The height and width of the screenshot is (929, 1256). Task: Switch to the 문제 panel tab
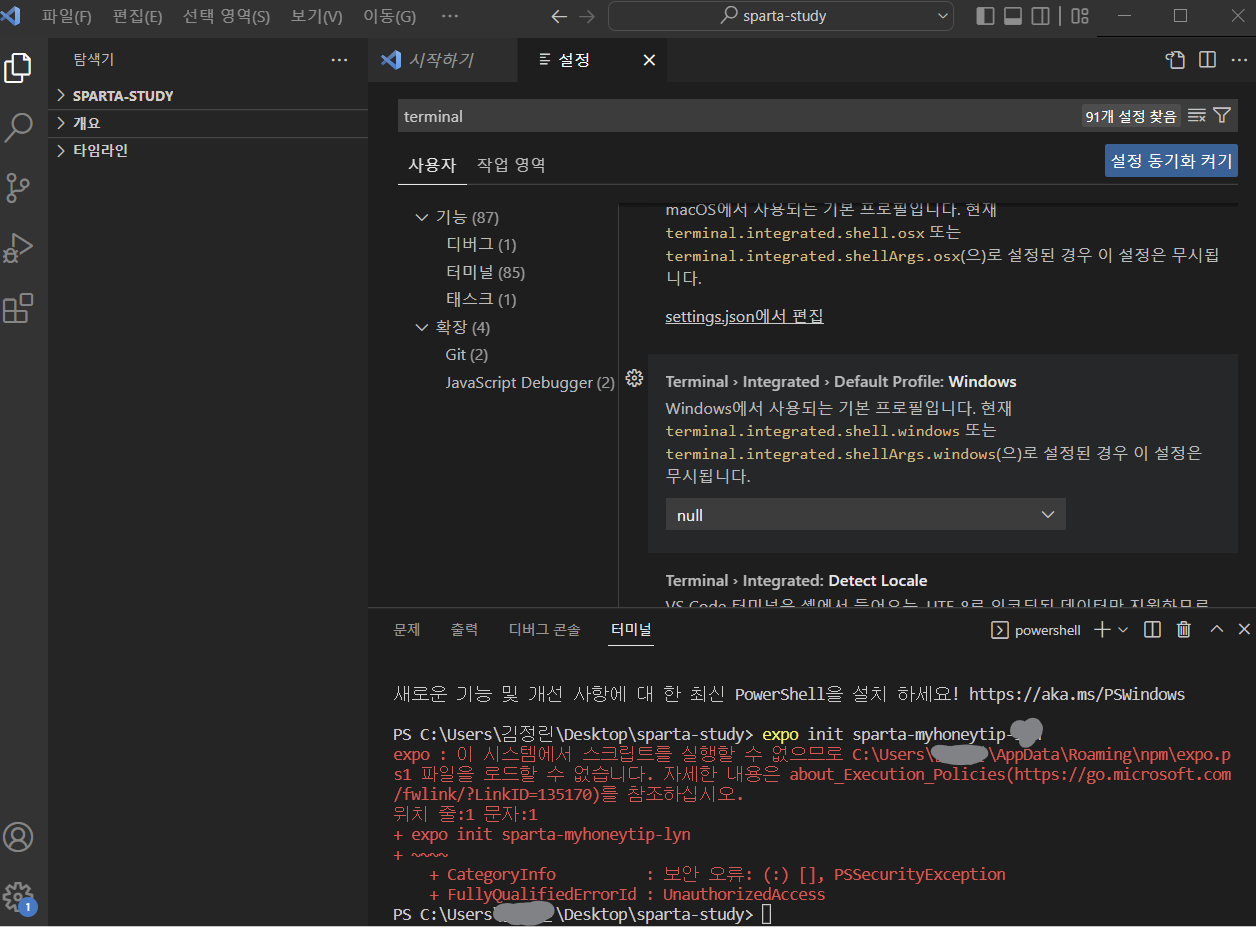coord(407,629)
